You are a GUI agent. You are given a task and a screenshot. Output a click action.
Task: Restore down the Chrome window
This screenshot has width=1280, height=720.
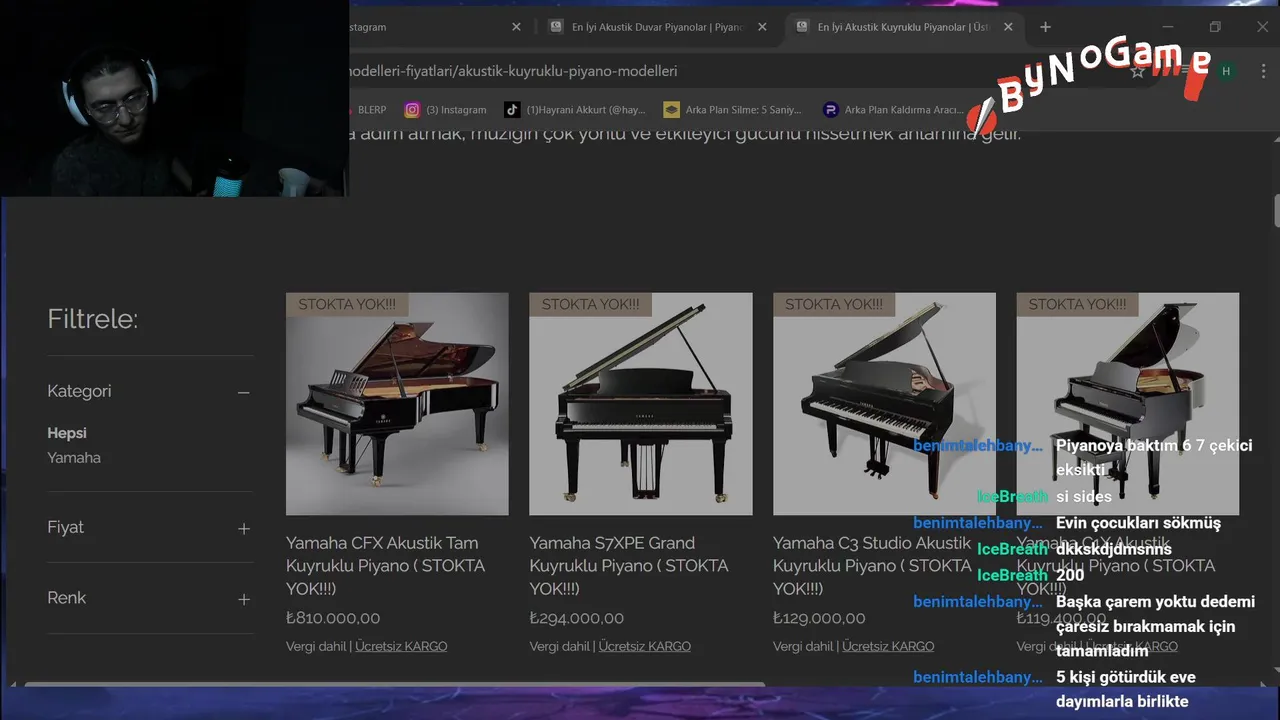pyautogui.click(x=1215, y=27)
